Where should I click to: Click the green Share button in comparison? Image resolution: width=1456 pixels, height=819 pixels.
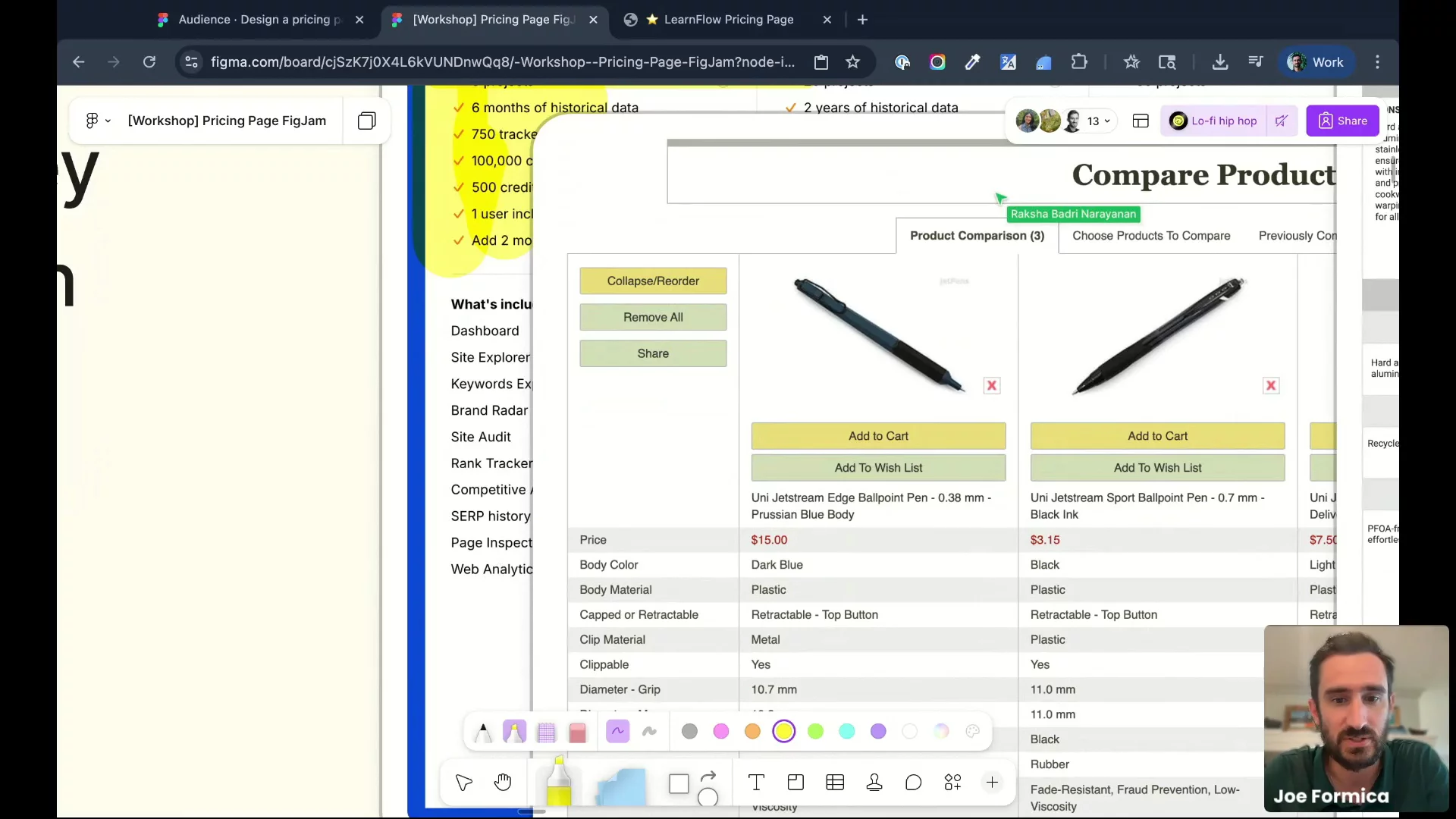click(653, 354)
